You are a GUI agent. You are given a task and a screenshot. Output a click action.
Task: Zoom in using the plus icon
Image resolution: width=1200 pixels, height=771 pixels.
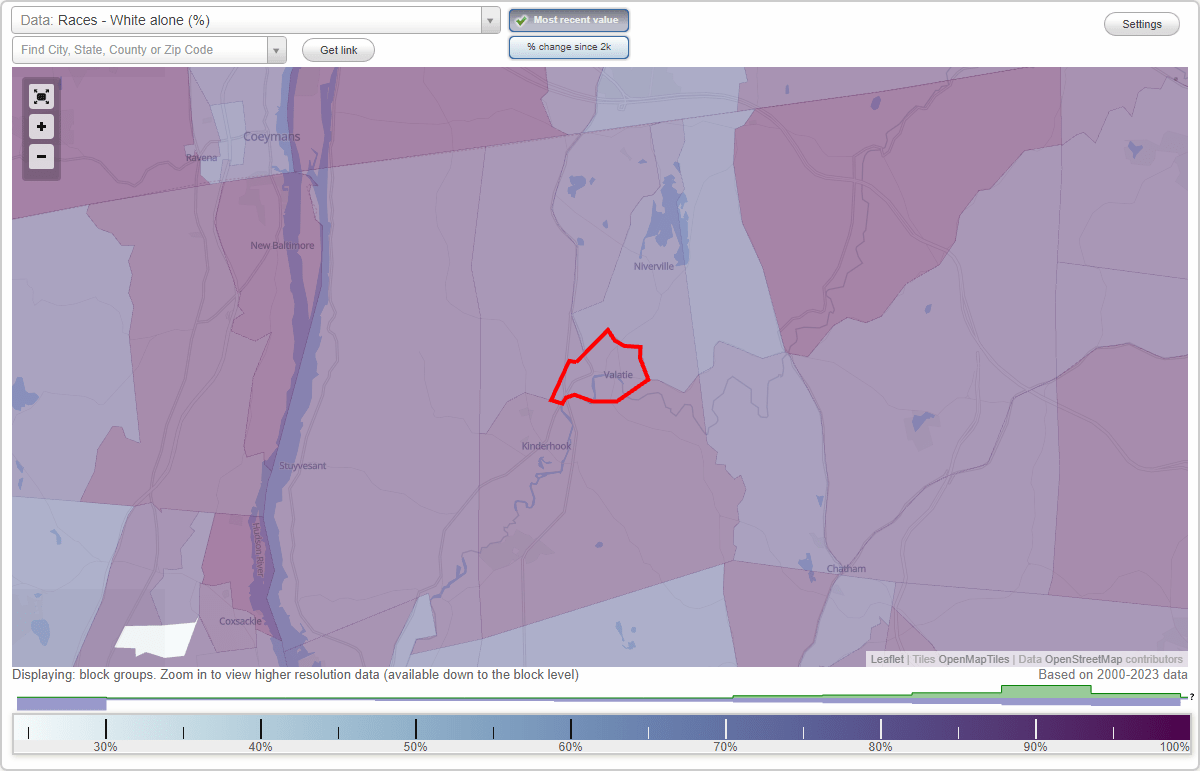[41, 127]
